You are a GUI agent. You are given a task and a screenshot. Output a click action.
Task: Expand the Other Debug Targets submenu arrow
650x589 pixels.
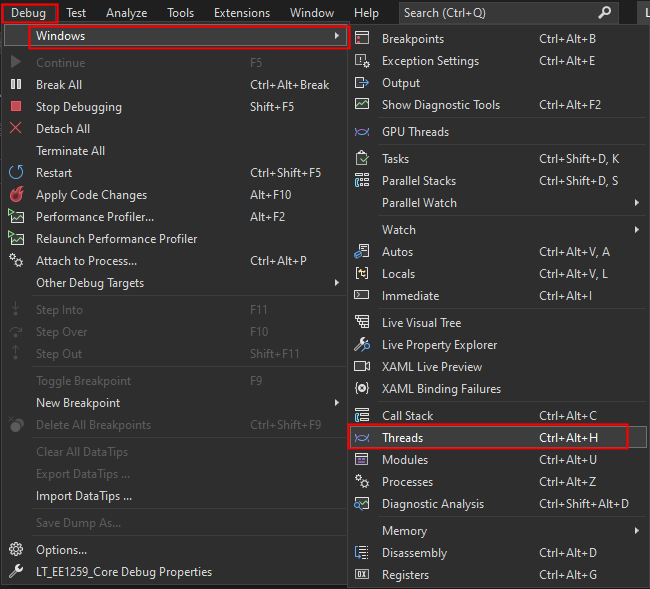337,283
